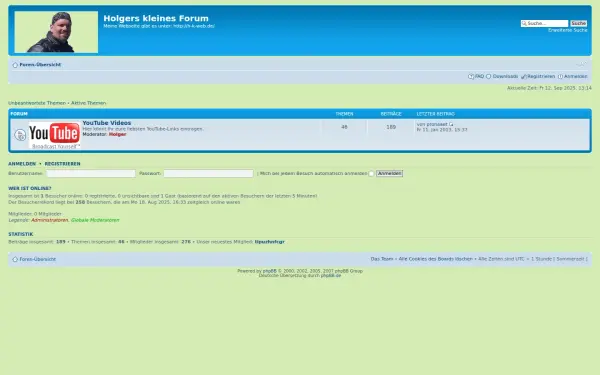The width and height of the screenshot is (600, 375).
Task: Open the YouTube Videos forum
Action: coord(107,123)
